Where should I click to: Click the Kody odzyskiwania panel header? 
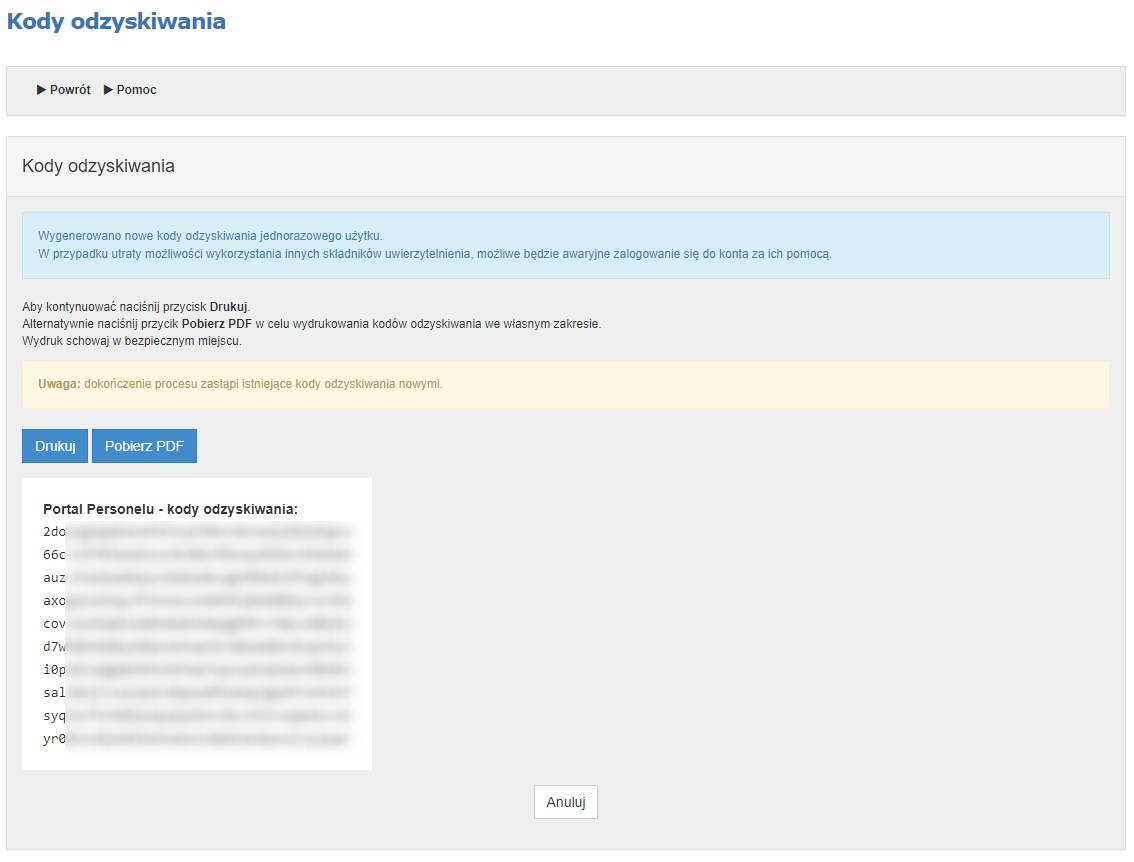98,166
